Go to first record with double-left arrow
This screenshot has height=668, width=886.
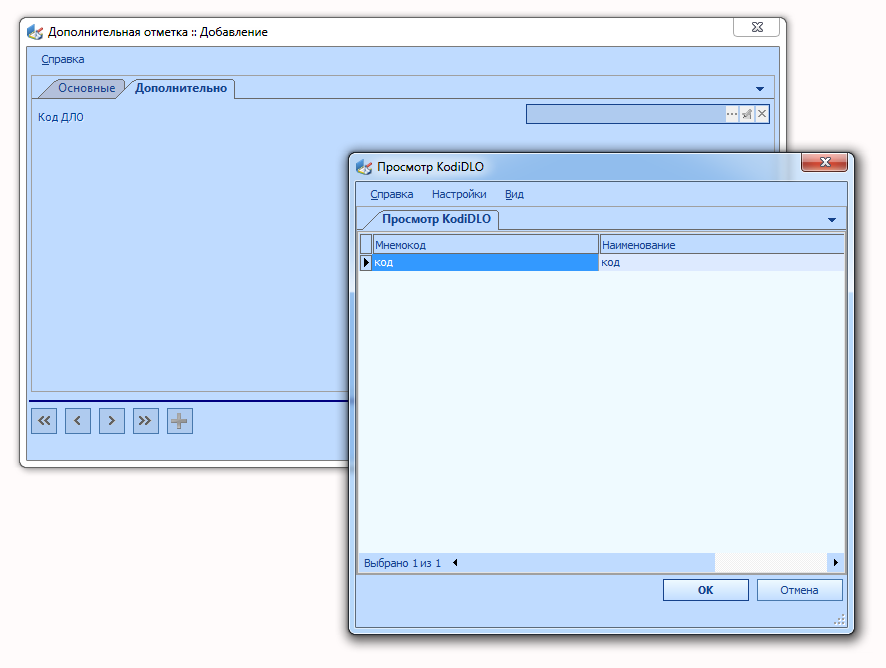coord(44,421)
